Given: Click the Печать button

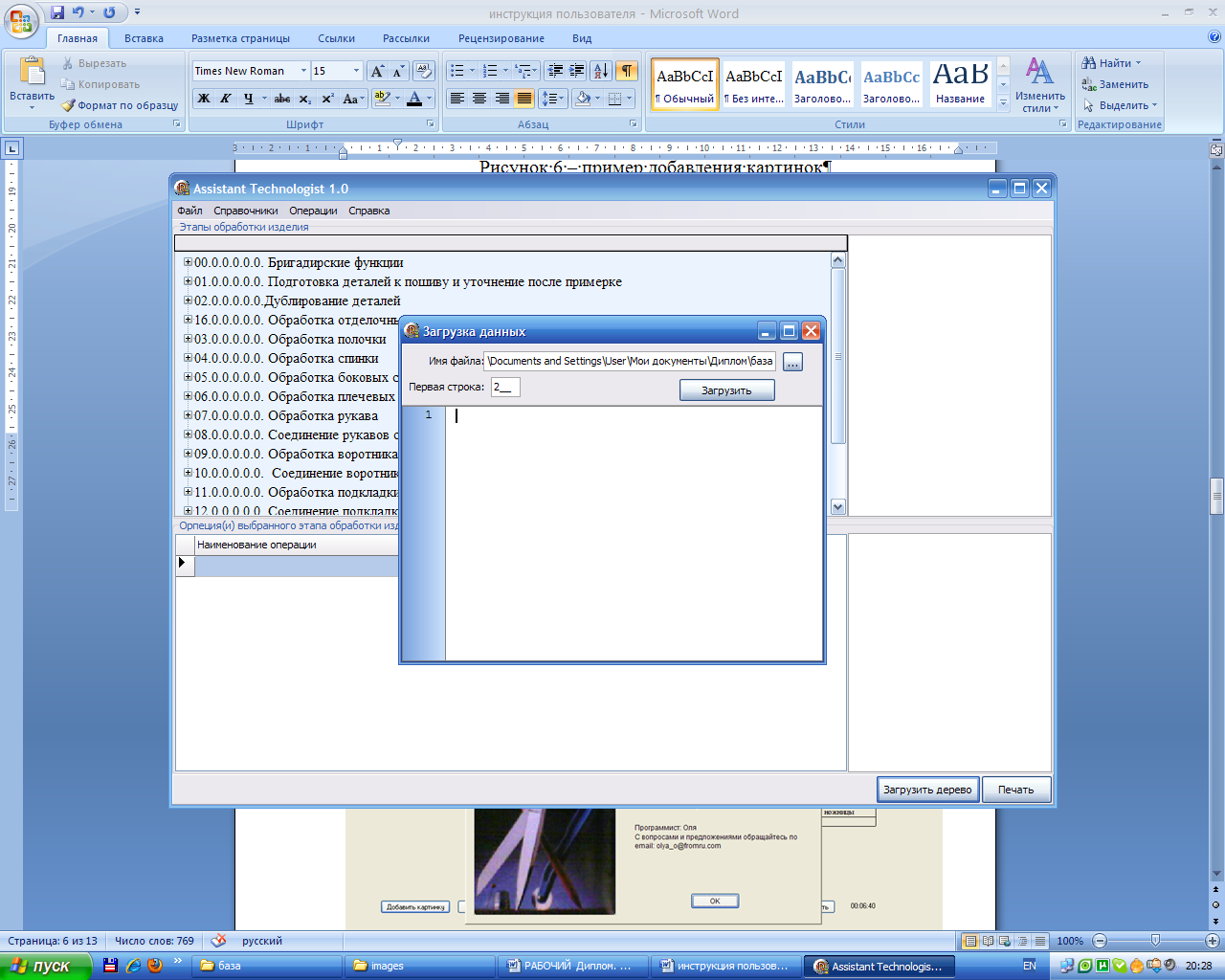Looking at the screenshot, I should pos(1016,790).
